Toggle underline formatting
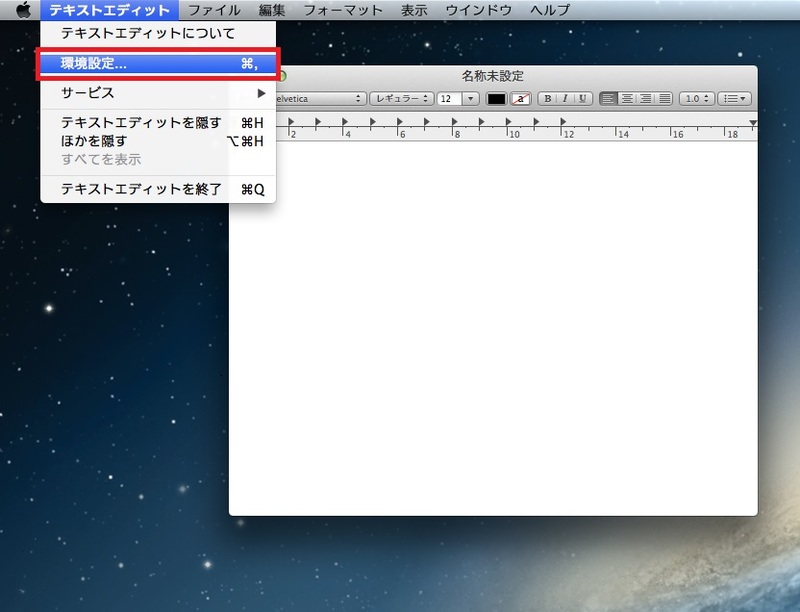This screenshot has width=800, height=612. [x=583, y=98]
